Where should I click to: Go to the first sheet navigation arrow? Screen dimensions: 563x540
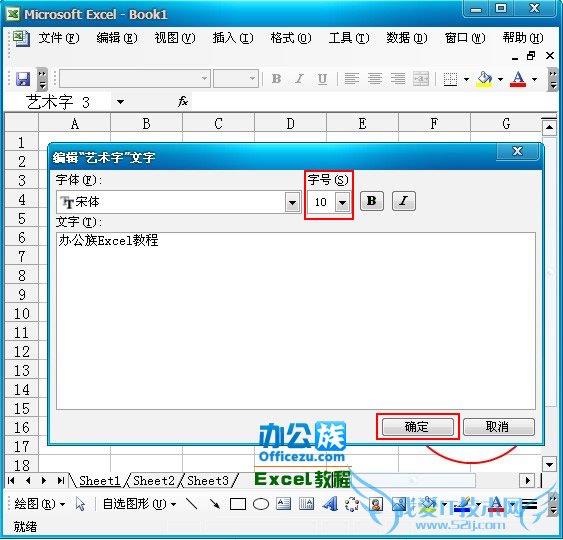coord(11,480)
